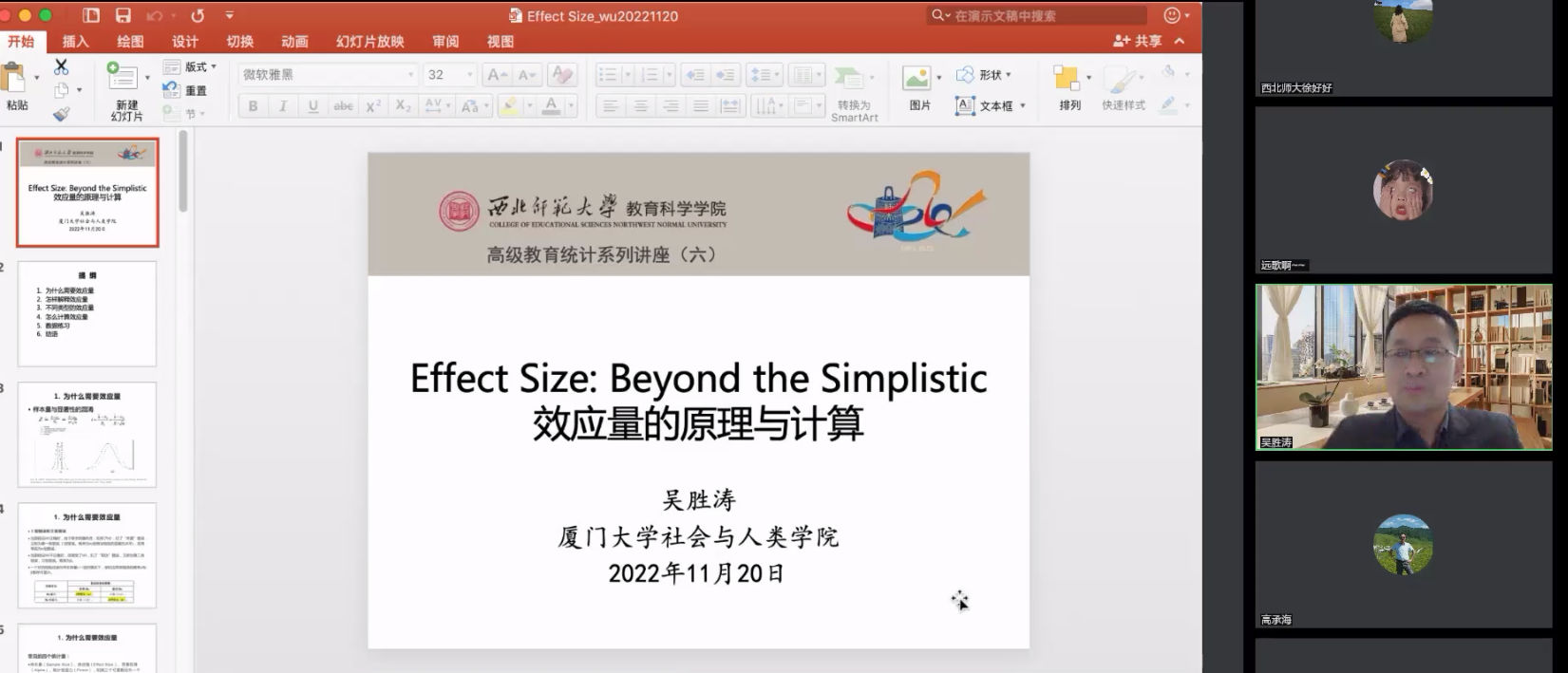Image resolution: width=1568 pixels, height=673 pixels.
Task: Insert a picture using 图片 icon
Action: point(917,79)
